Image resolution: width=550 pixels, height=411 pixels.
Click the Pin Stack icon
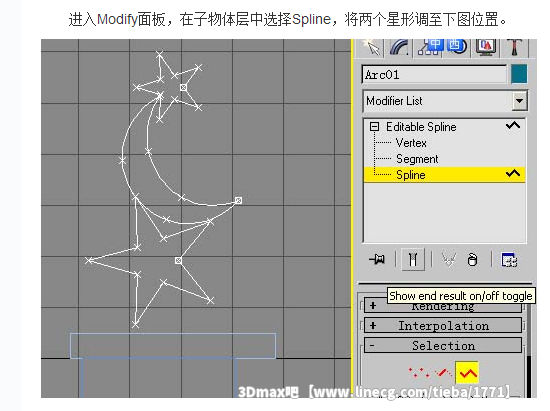pyautogui.click(x=377, y=260)
